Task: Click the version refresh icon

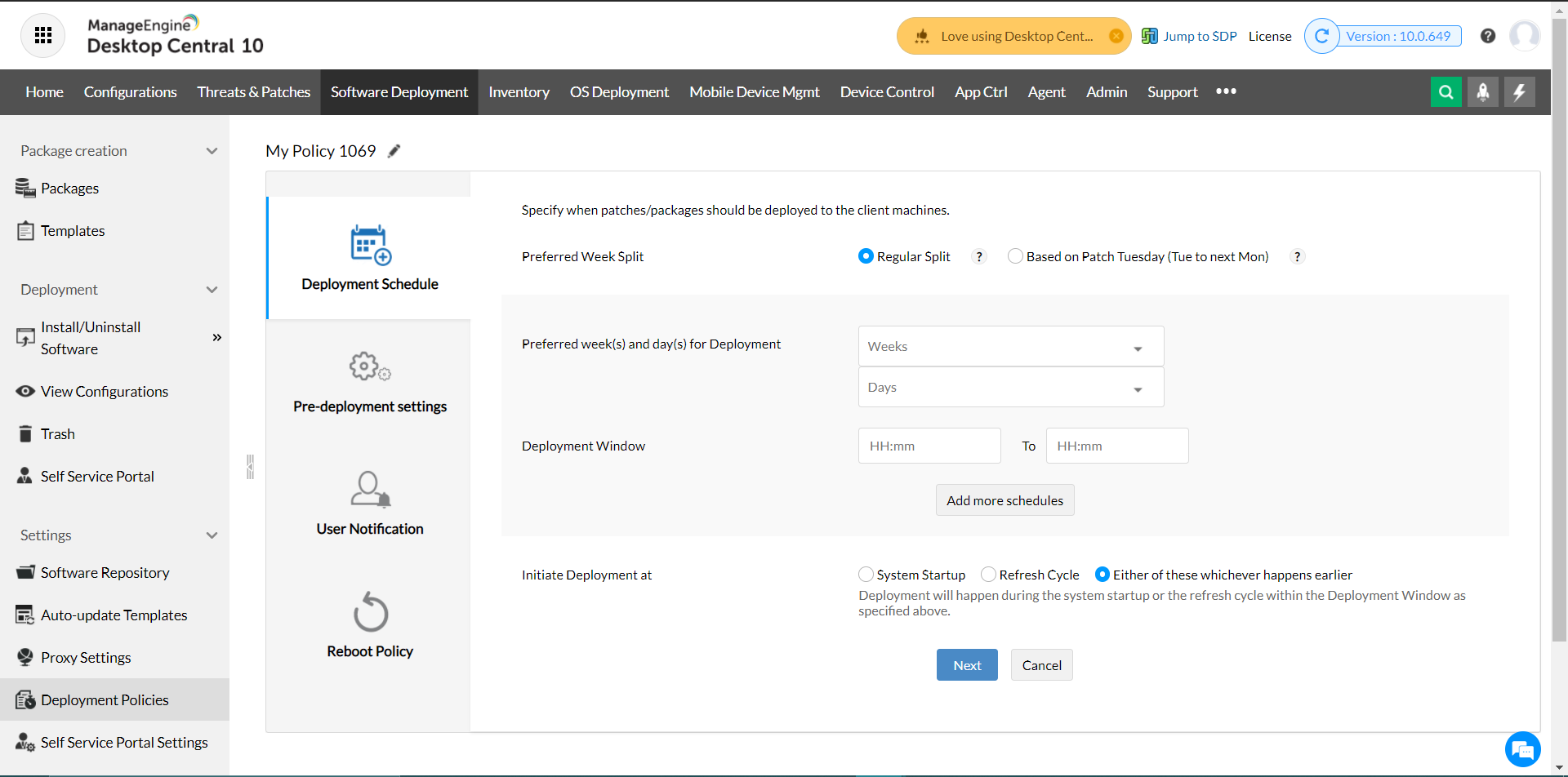Action: [1321, 36]
